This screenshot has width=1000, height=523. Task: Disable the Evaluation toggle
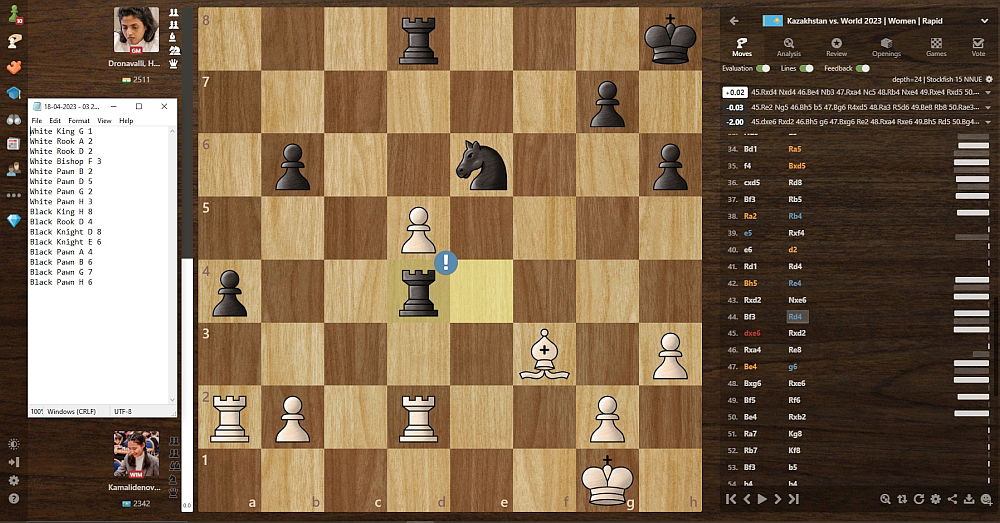click(x=764, y=68)
